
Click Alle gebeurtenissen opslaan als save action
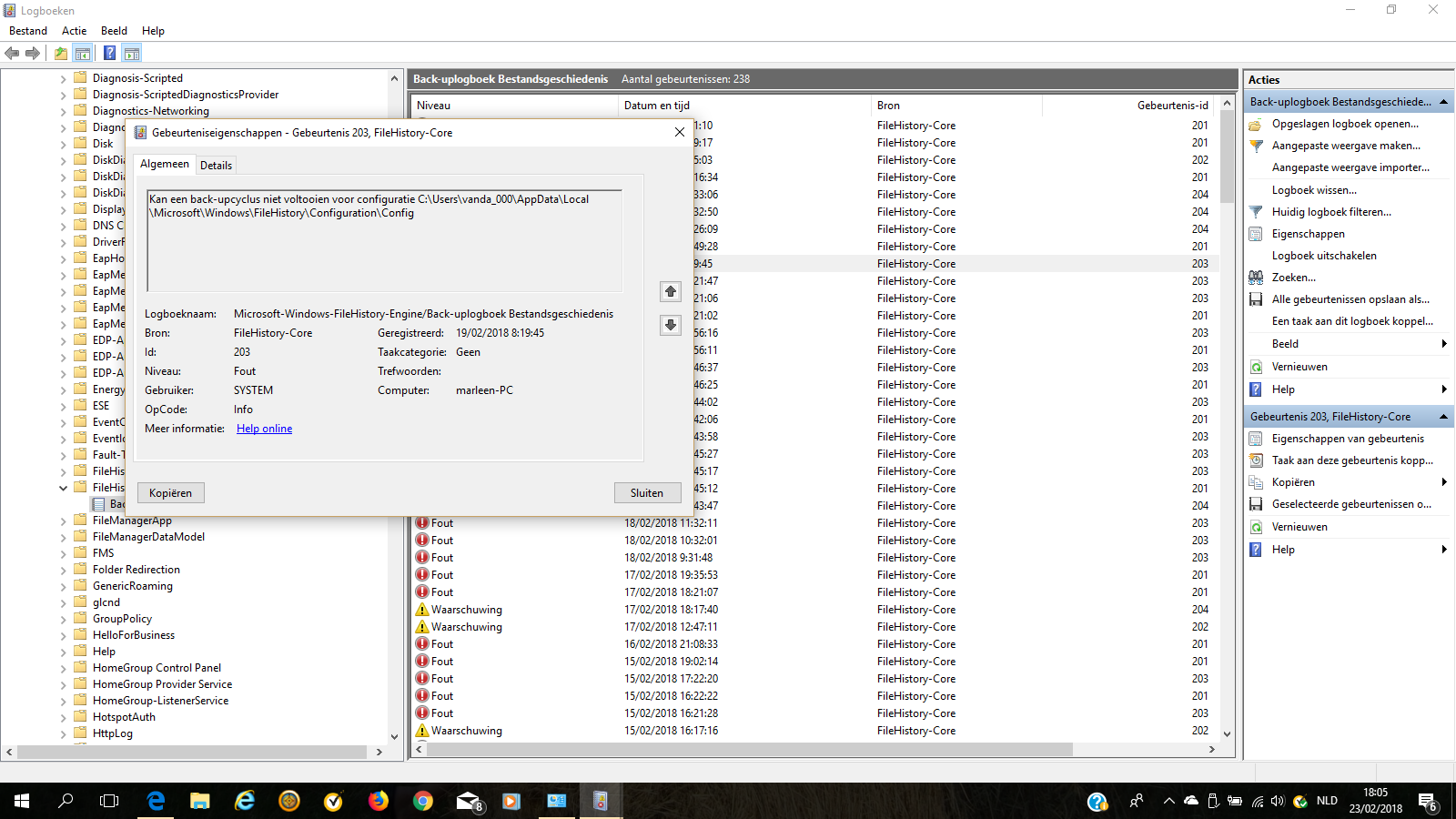[1350, 299]
